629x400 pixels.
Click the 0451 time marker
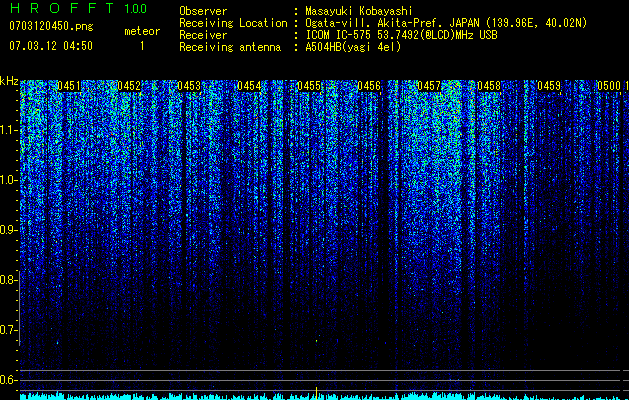[x=69, y=86]
